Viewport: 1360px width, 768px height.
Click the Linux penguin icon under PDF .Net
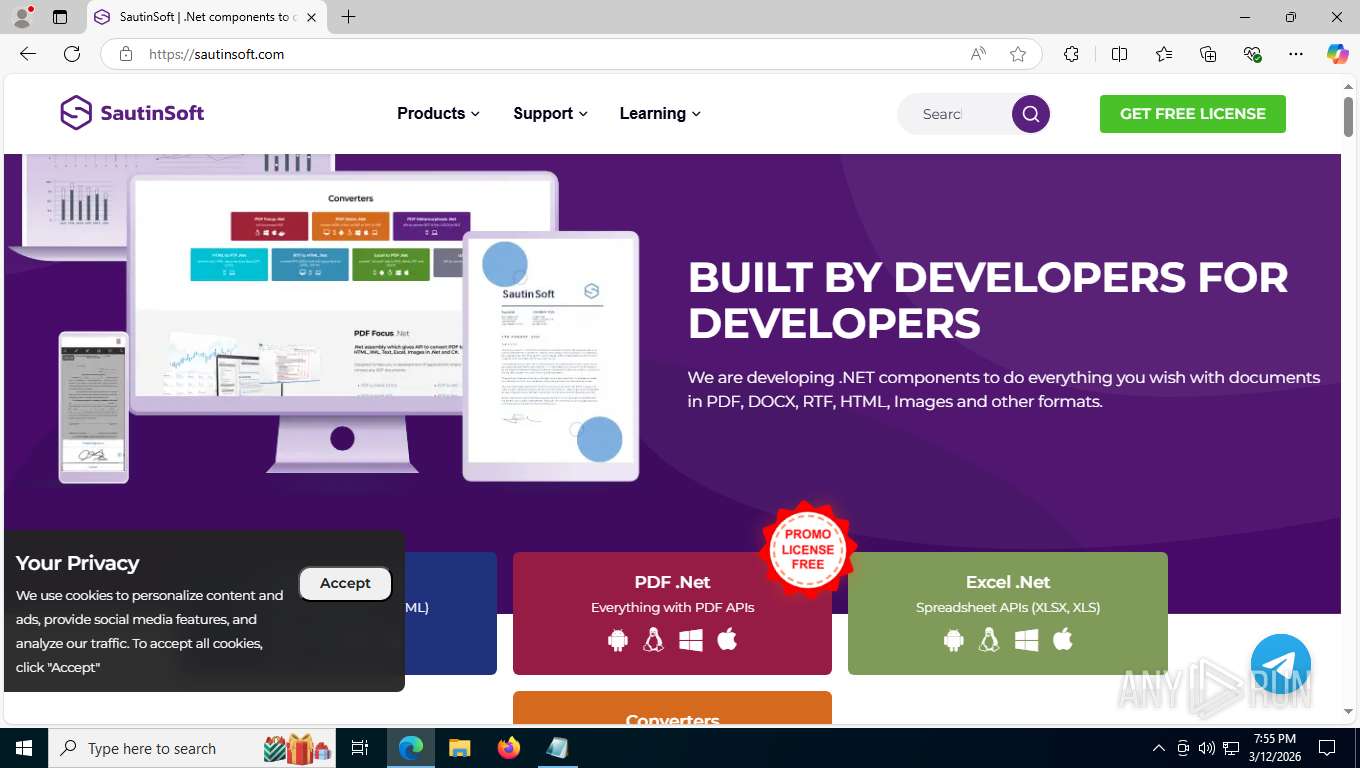653,640
